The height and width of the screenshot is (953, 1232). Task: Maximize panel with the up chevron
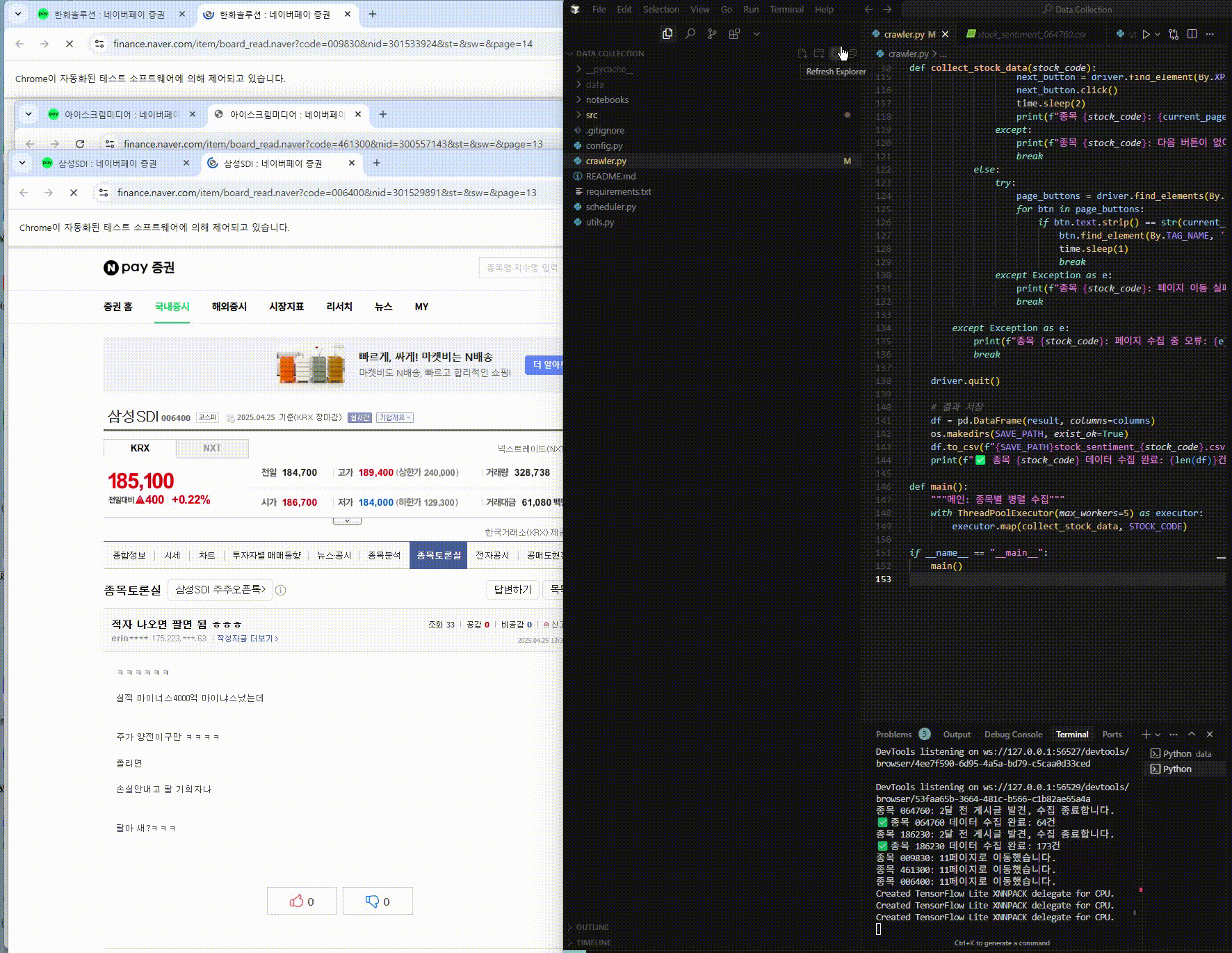[x=1192, y=734]
